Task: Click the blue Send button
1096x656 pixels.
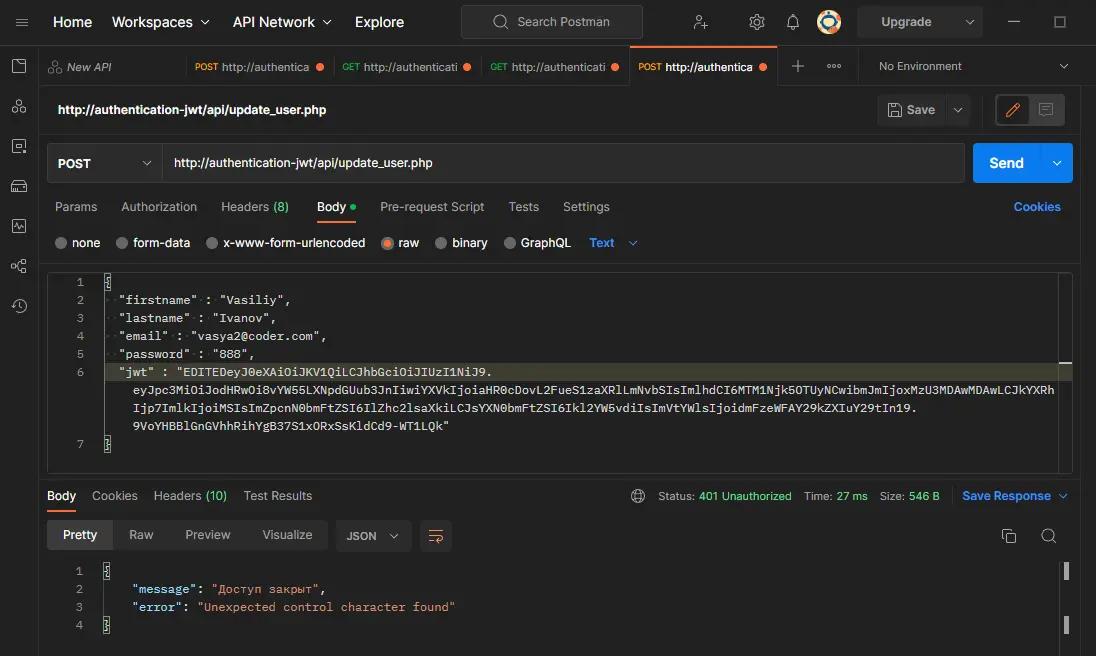Action: click(x=1006, y=163)
